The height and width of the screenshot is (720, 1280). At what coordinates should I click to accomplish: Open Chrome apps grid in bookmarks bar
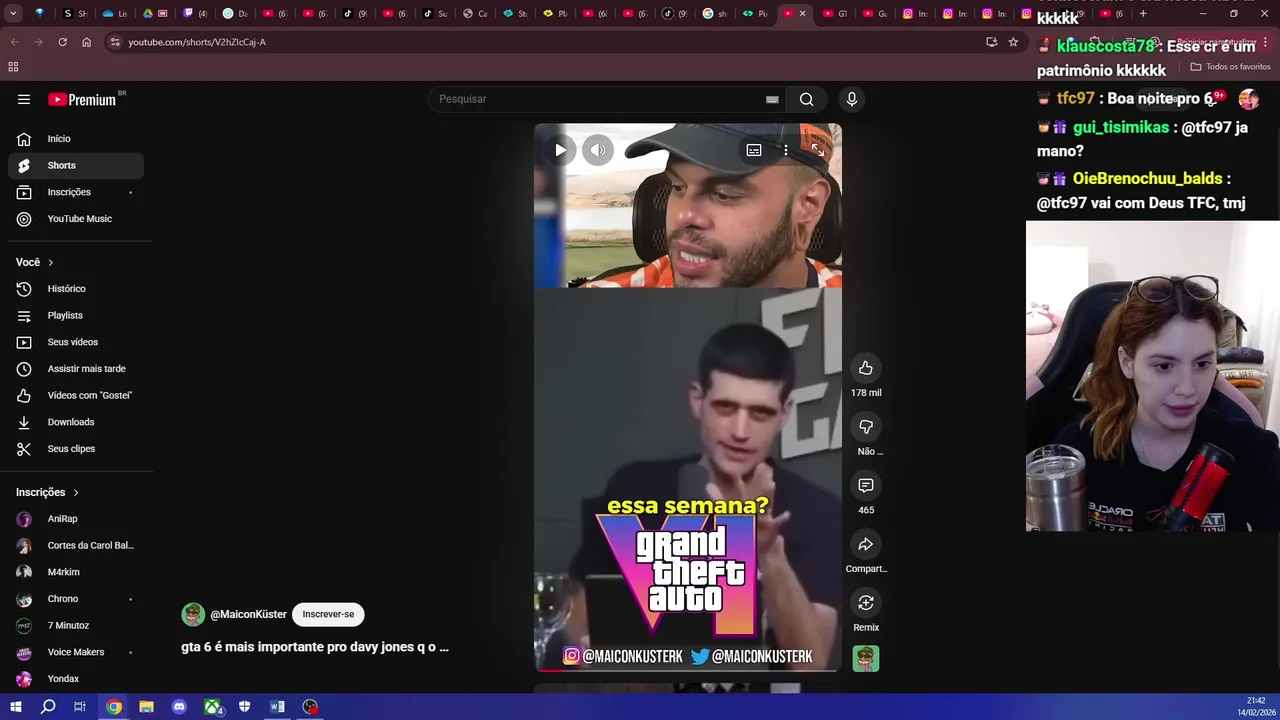click(13, 67)
